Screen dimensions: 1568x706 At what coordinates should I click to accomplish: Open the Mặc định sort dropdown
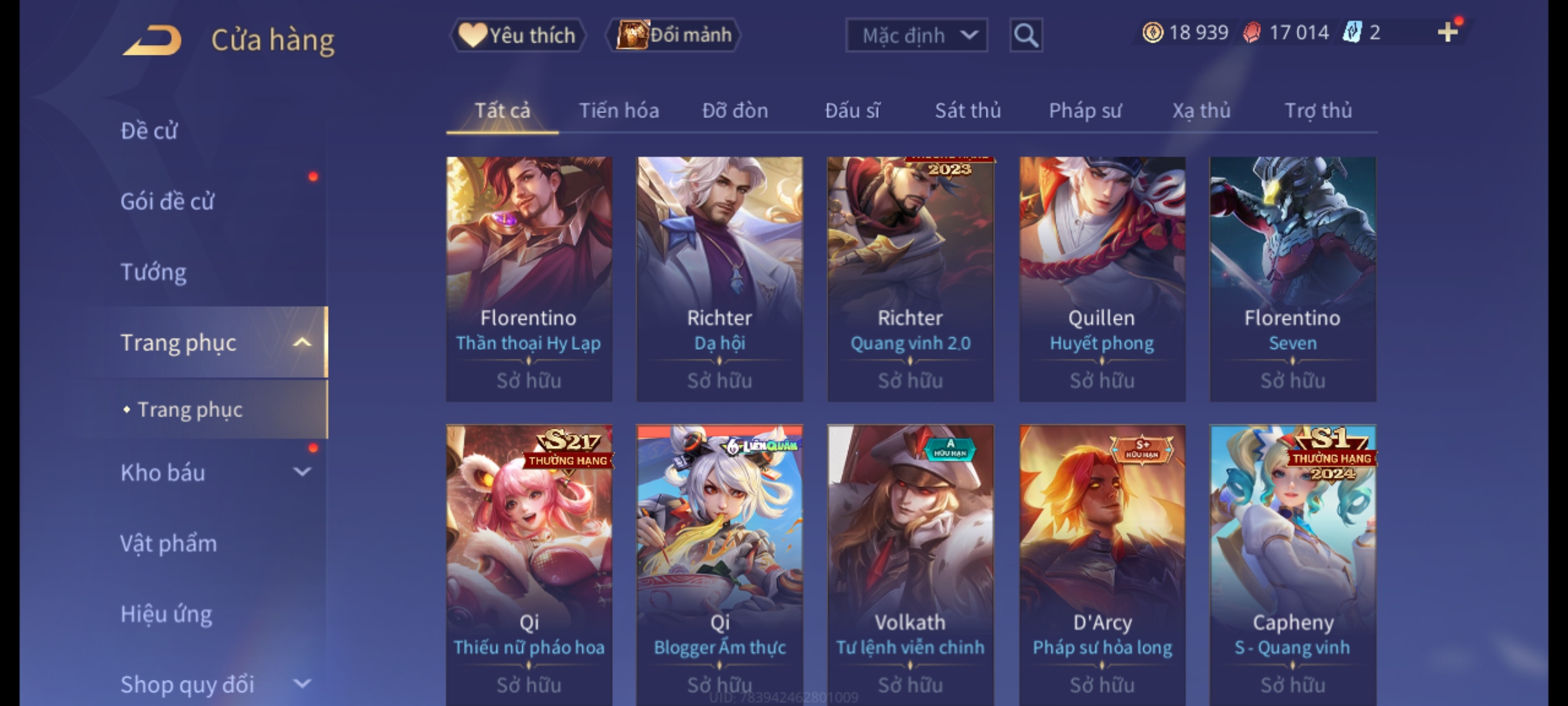916,35
